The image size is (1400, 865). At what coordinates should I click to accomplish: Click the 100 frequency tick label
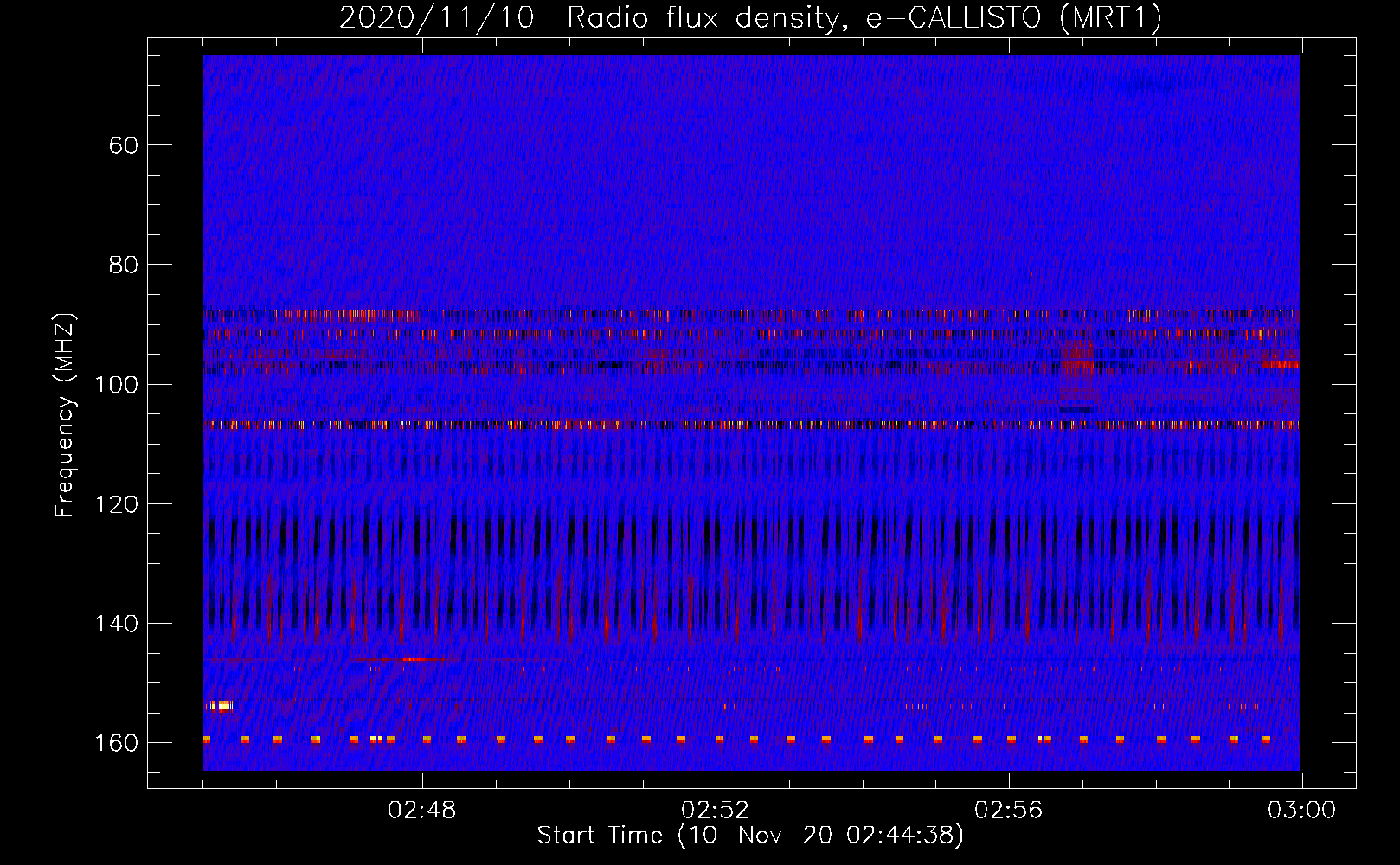[117, 384]
